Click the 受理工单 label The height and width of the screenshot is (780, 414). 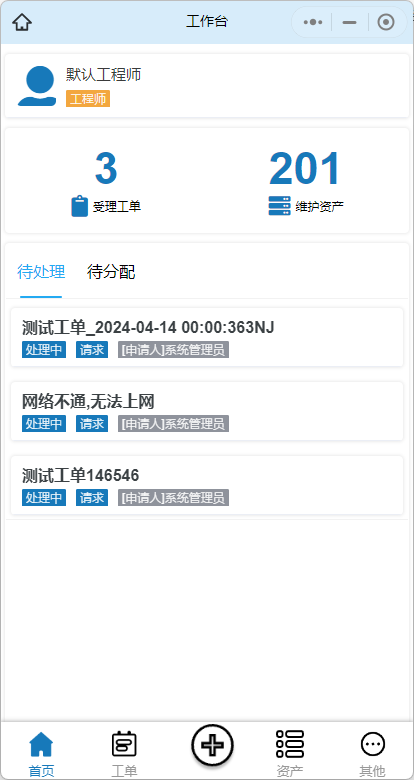point(116,206)
